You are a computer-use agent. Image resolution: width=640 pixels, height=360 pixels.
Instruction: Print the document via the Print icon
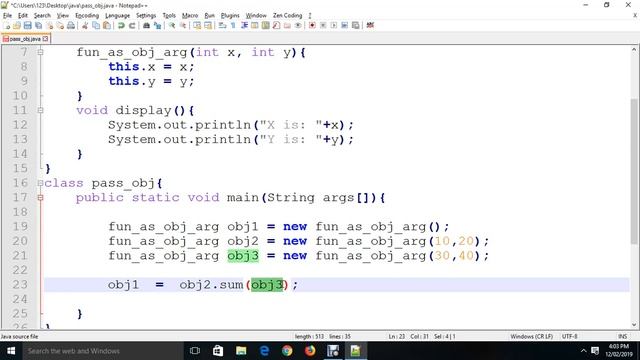pyautogui.click(x=71, y=25)
